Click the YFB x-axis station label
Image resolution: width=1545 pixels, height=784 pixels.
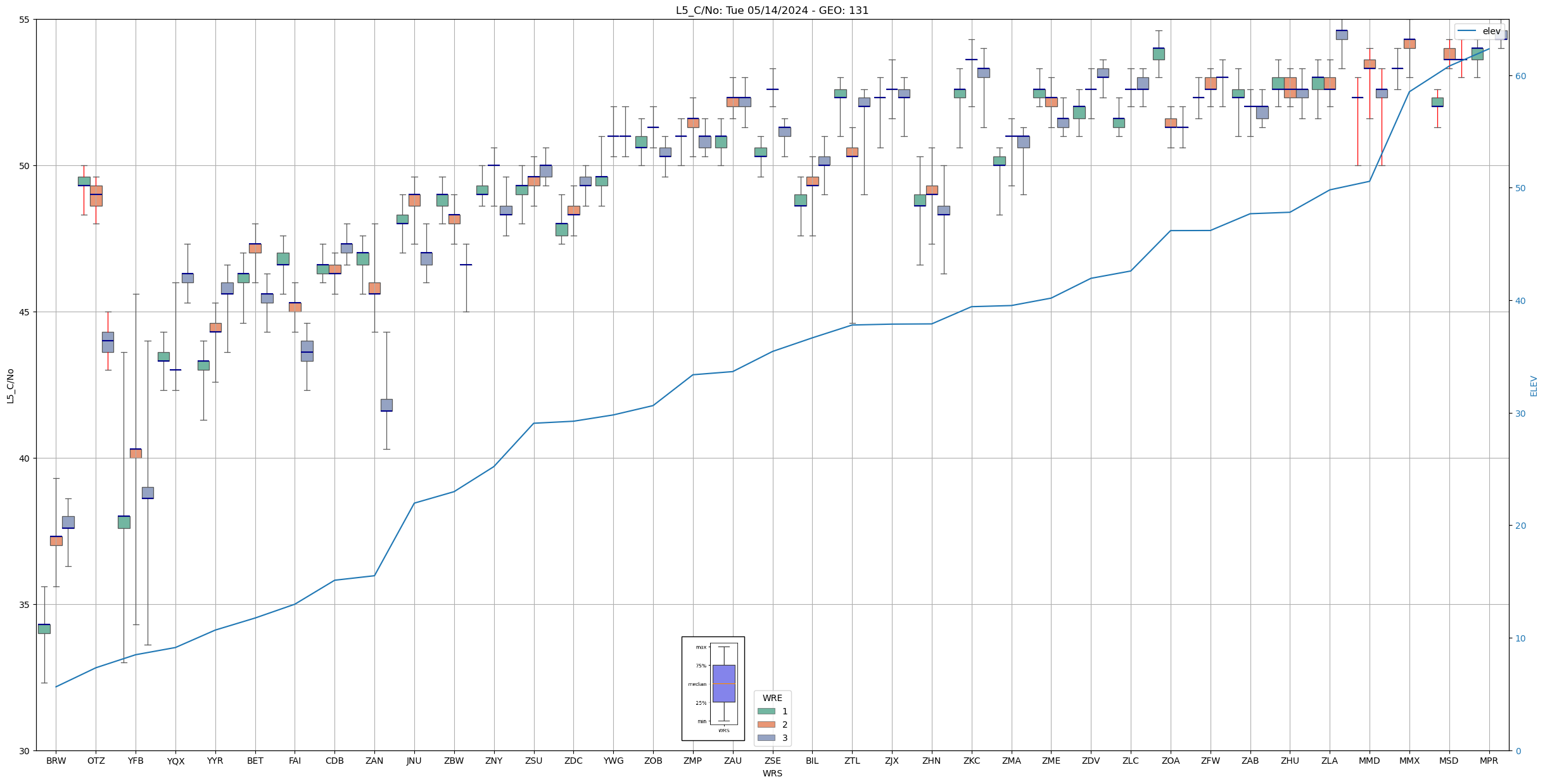tap(136, 761)
